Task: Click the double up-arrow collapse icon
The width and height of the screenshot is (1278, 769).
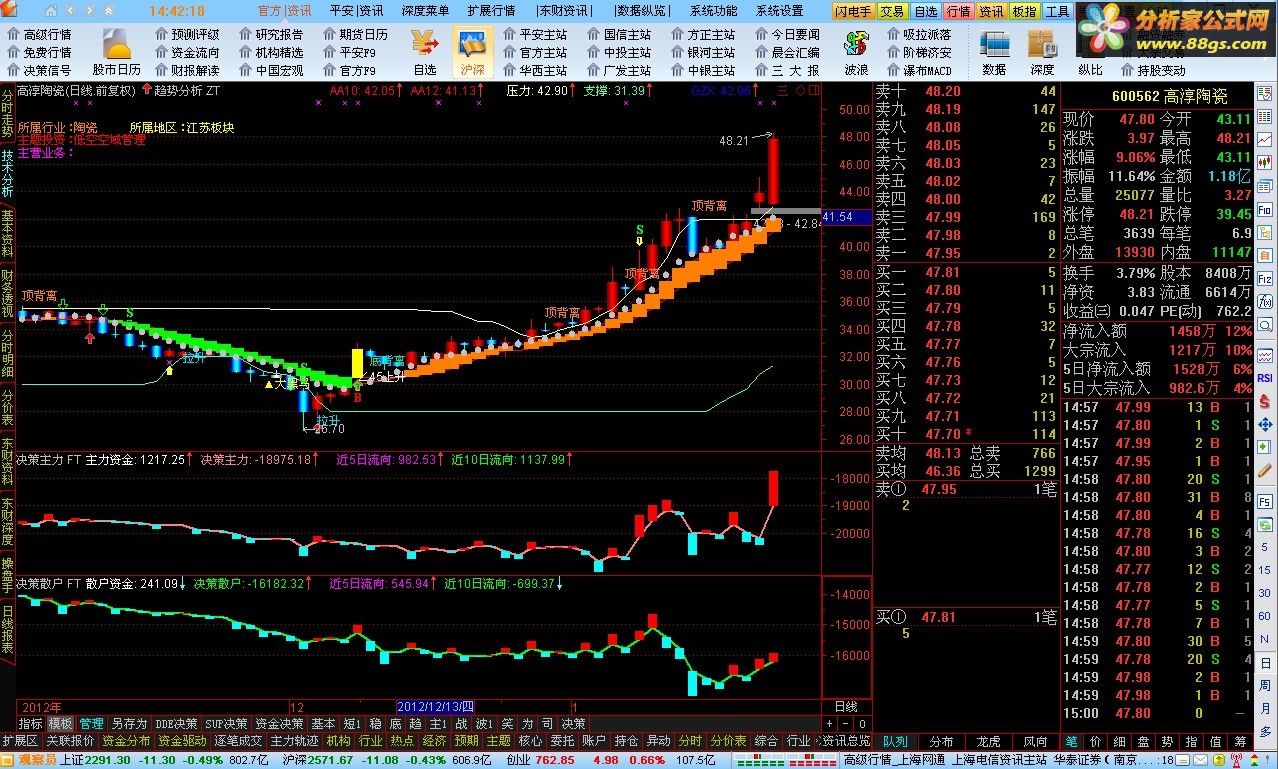Action: pyautogui.click(x=110, y=11)
